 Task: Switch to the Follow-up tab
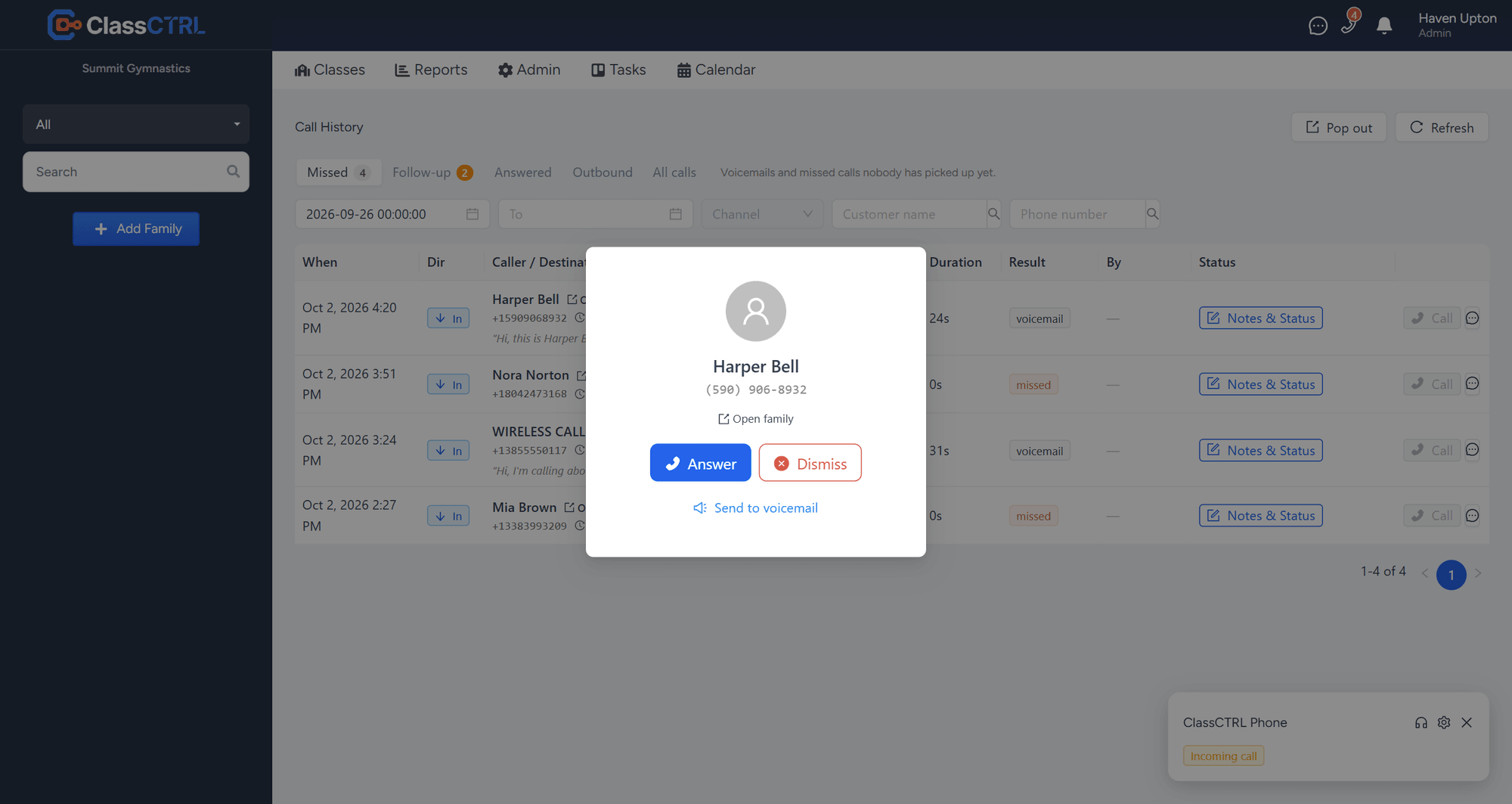click(432, 172)
